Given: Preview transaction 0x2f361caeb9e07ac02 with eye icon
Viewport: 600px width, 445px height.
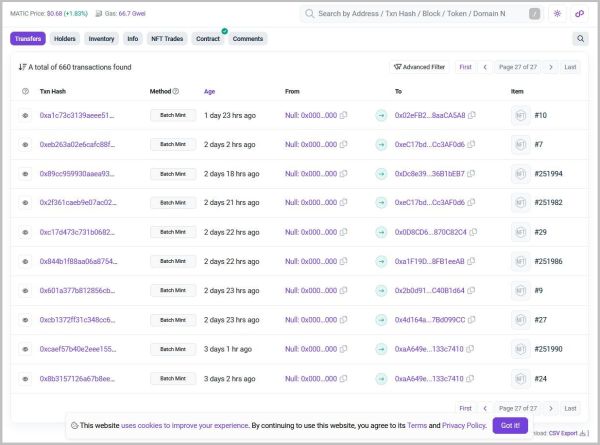Looking at the screenshot, I should click(25, 203).
